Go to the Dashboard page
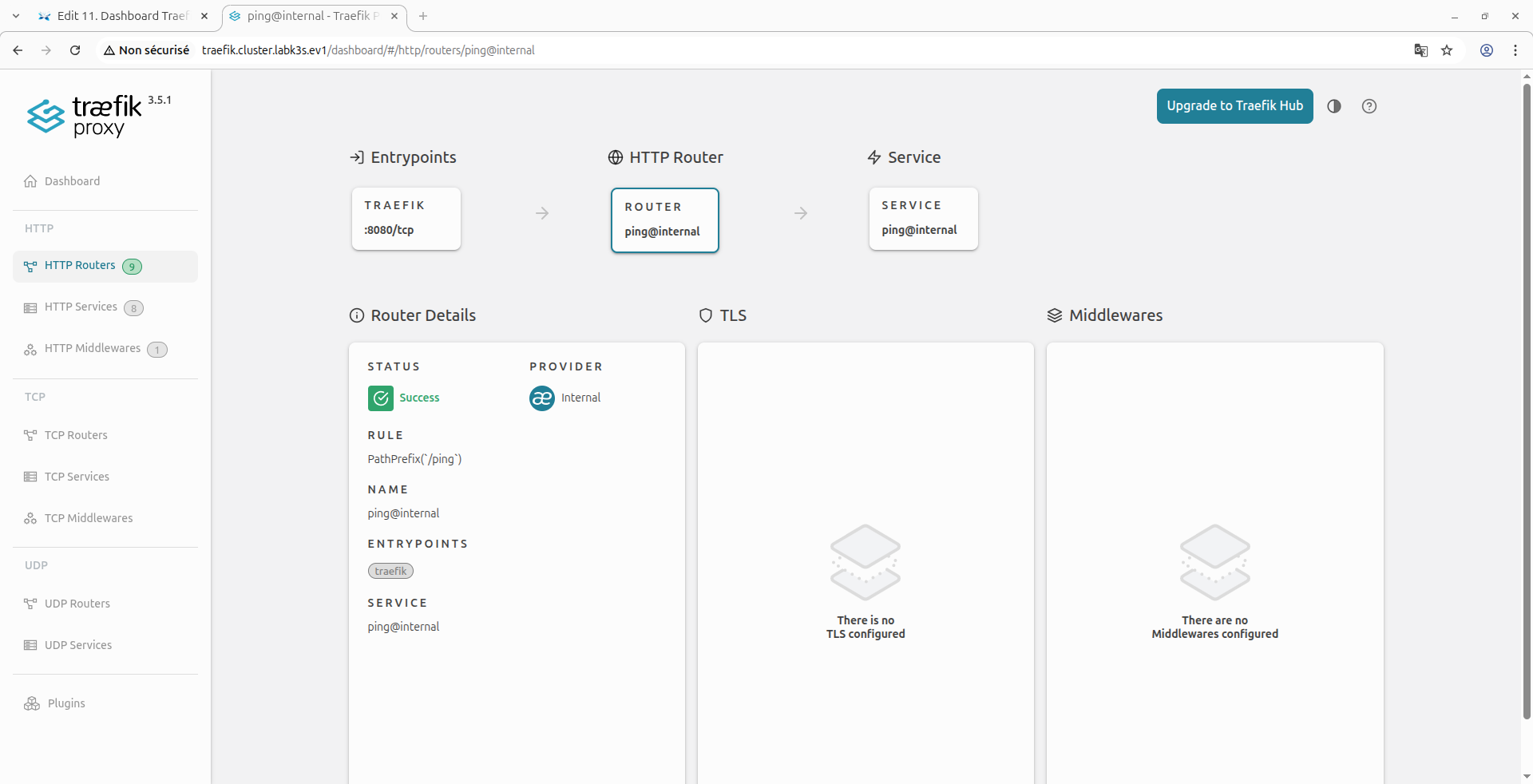This screenshot has height=784, width=1533. (105, 181)
